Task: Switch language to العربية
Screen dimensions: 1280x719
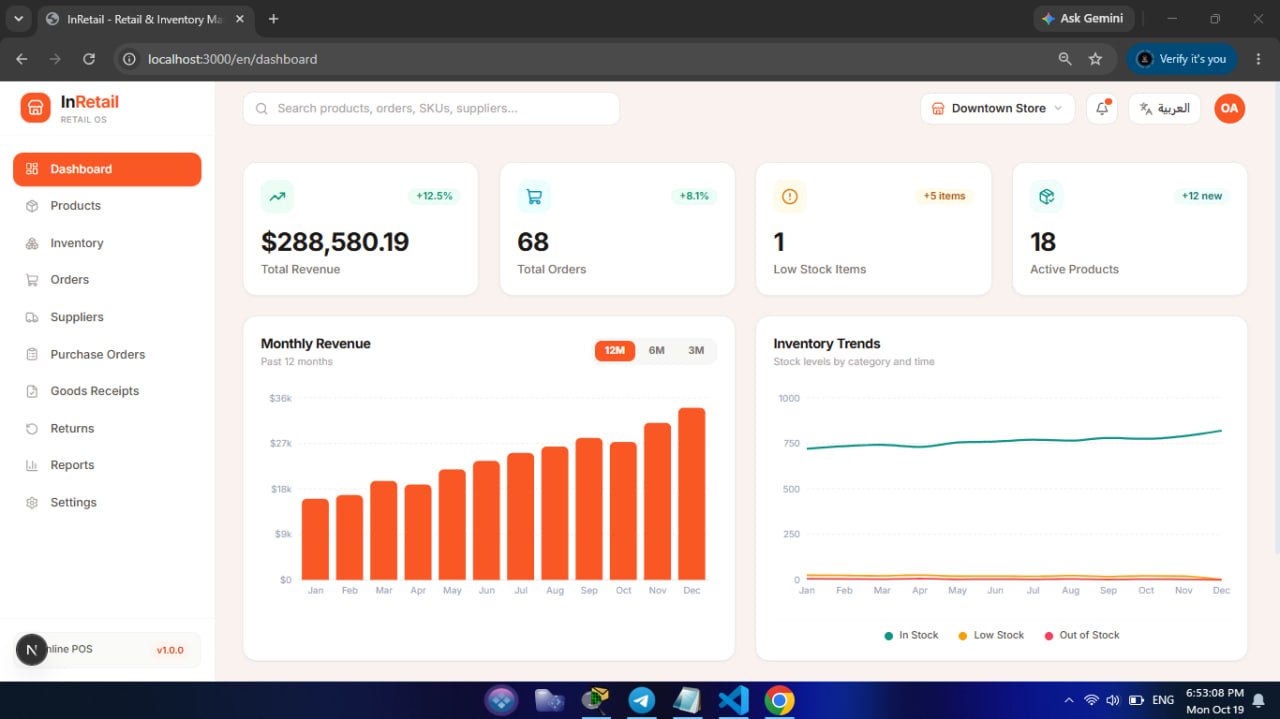Action: (x=1165, y=108)
